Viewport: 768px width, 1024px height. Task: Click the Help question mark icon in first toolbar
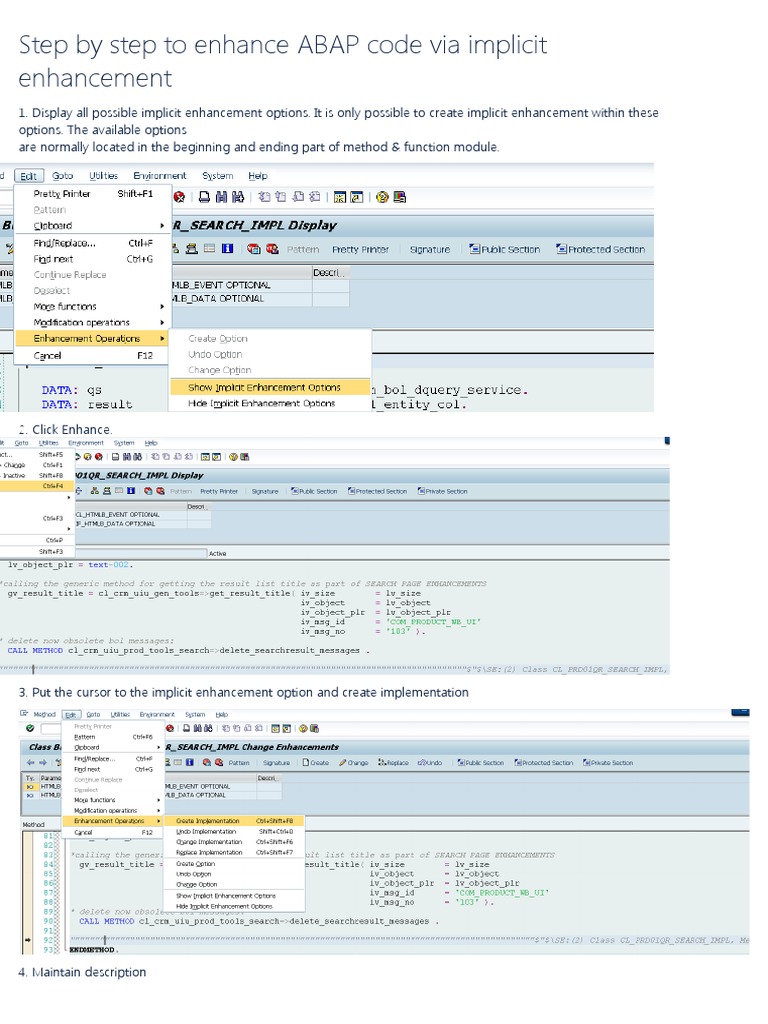[x=381, y=197]
